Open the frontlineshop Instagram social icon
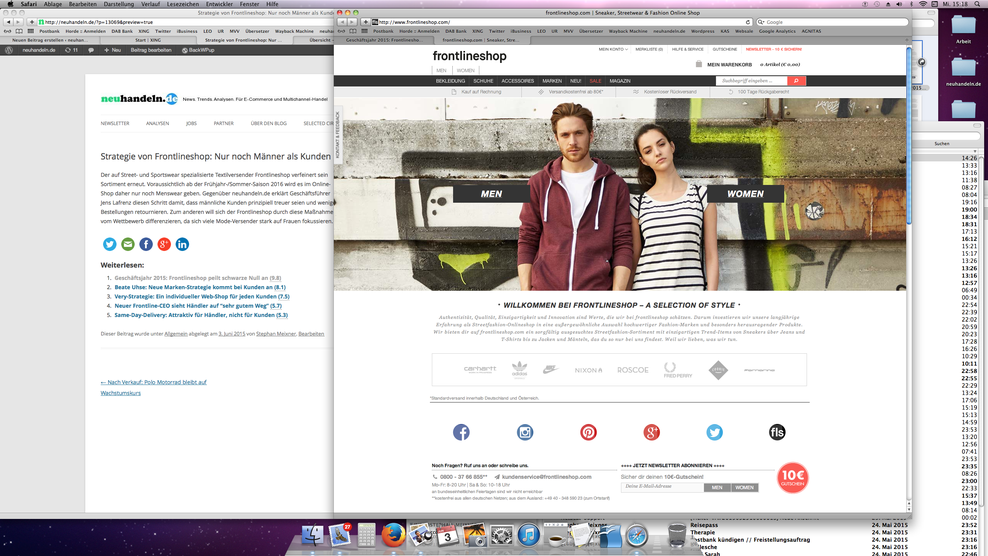988x556 pixels. point(525,432)
